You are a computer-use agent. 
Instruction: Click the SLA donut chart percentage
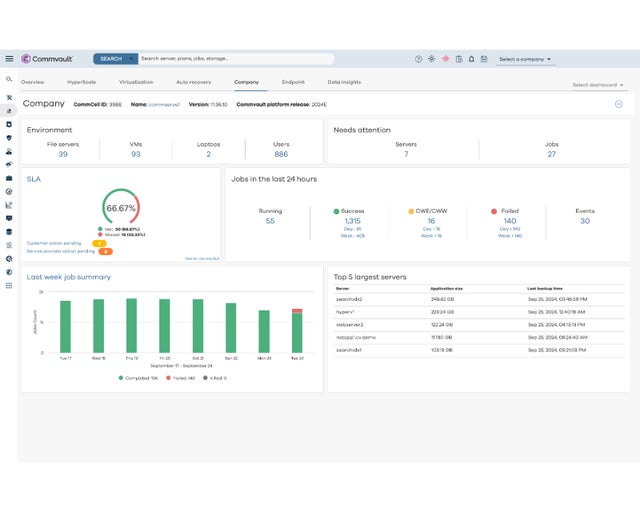coord(121,208)
